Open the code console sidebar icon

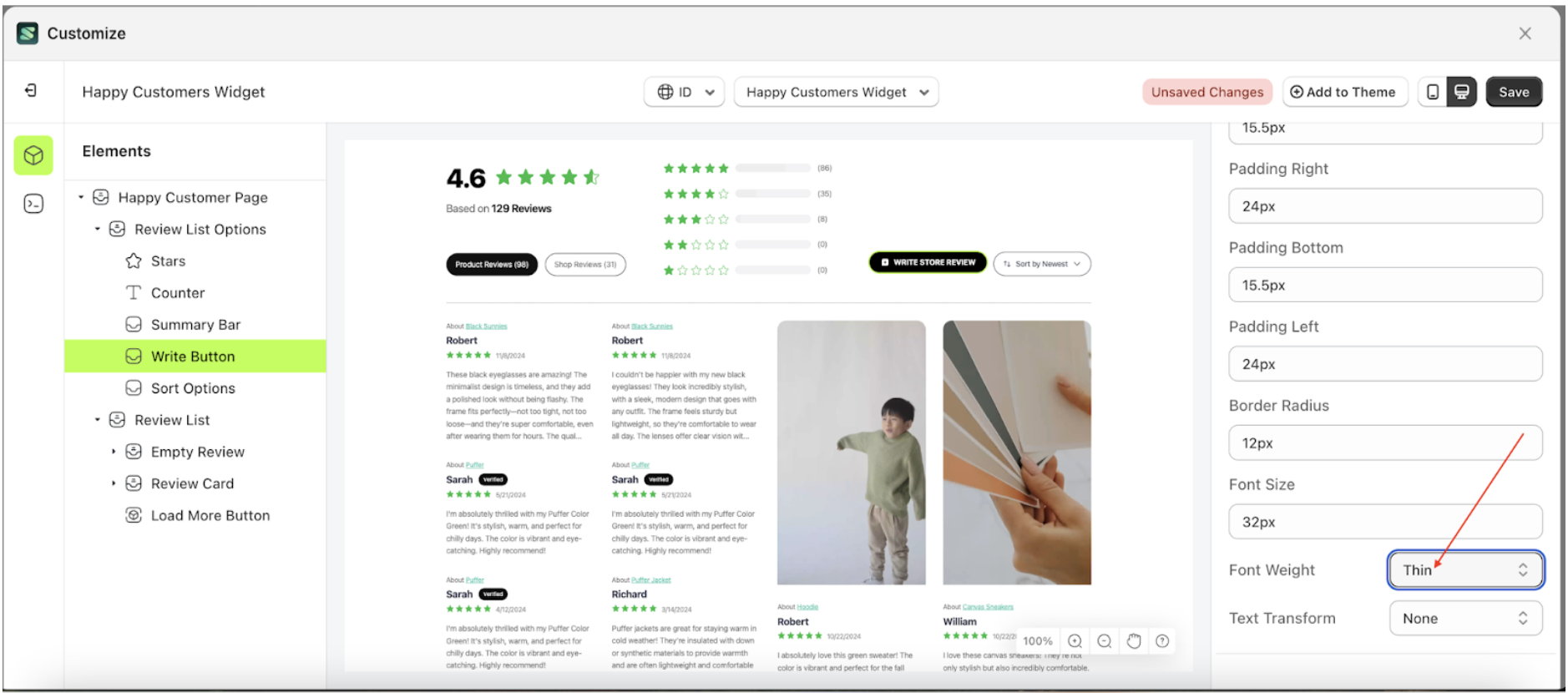pyautogui.click(x=33, y=204)
